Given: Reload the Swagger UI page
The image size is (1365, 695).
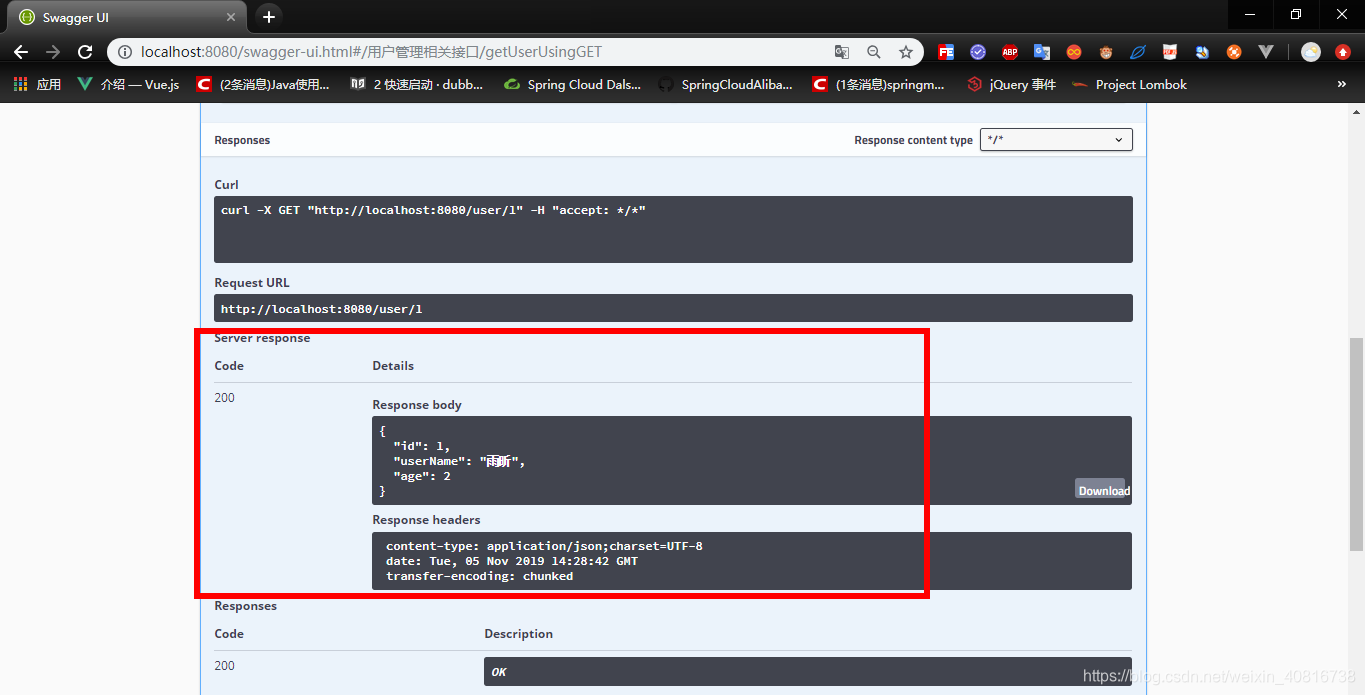Looking at the screenshot, I should (x=85, y=52).
